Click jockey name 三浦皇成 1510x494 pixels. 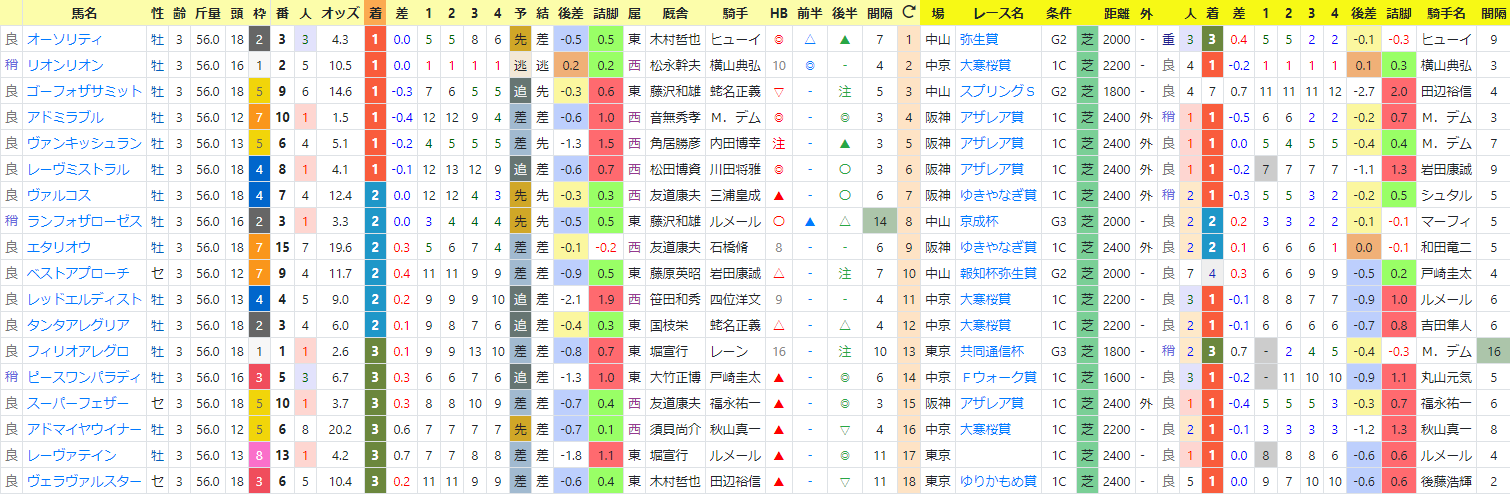(735, 195)
